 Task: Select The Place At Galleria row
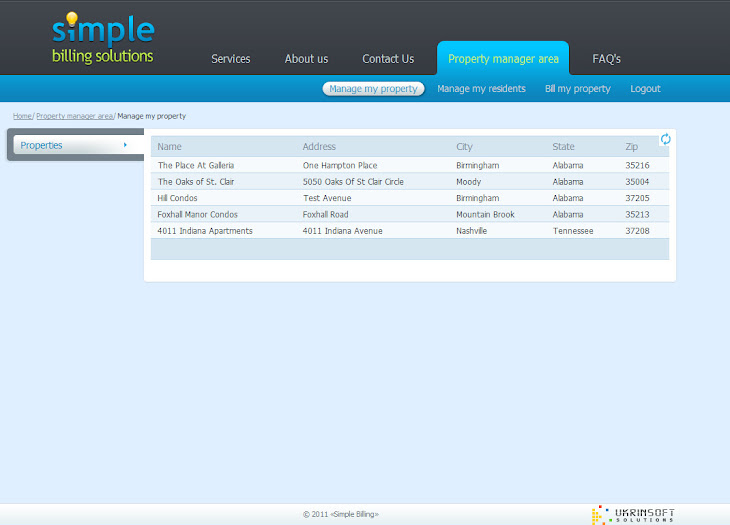(410, 165)
